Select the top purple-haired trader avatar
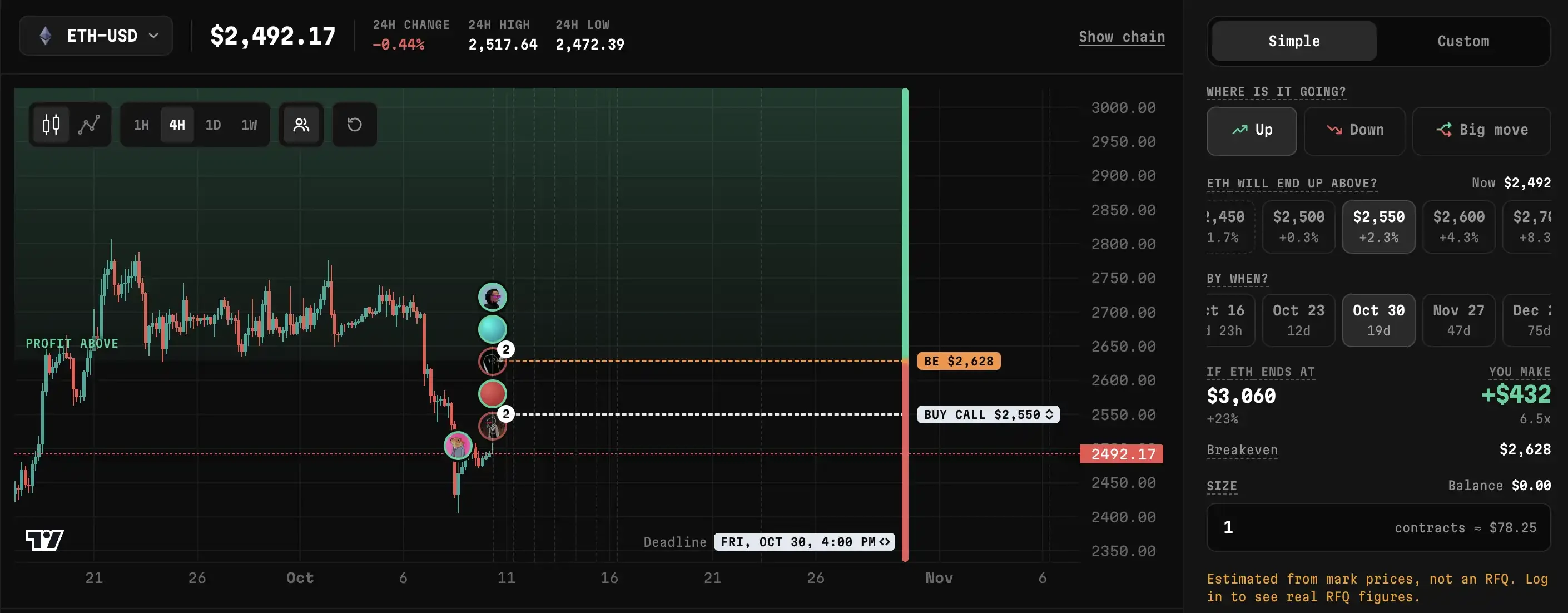The width and height of the screenshot is (1568, 613). coord(493,297)
